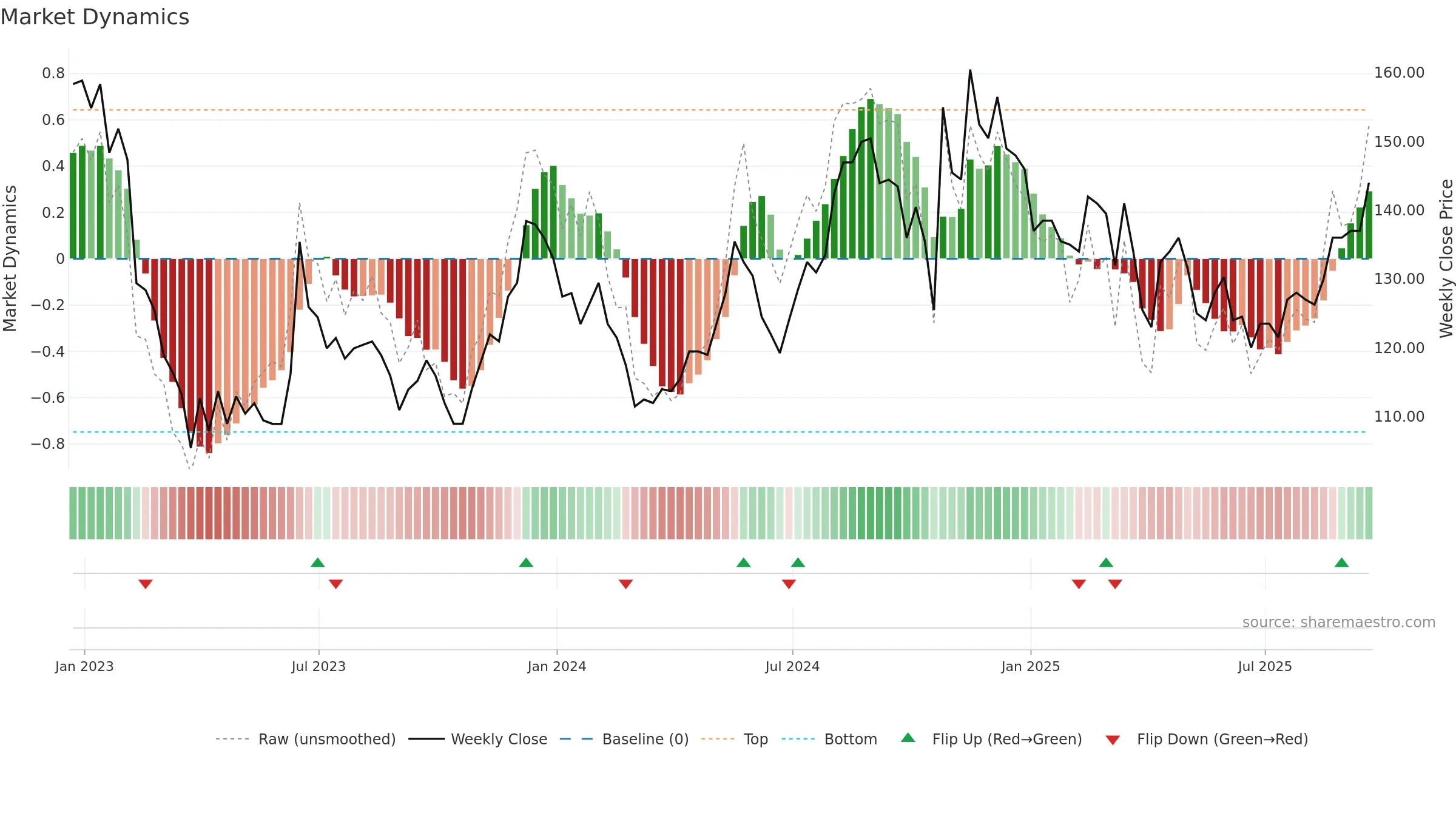1456x819 pixels.
Task: Click the 0.6 left axis label
Action: click(x=53, y=120)
